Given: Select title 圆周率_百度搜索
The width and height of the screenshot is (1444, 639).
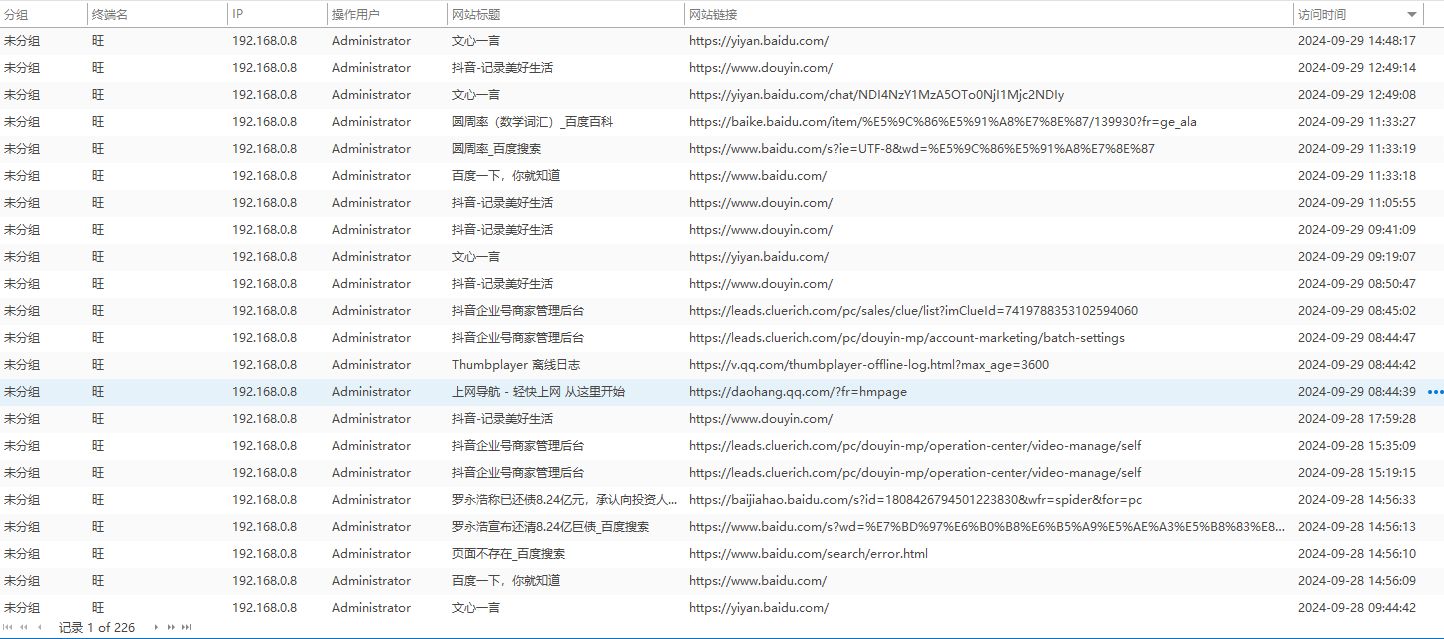Looking at the screenshot, I should [x=496, y=149].
